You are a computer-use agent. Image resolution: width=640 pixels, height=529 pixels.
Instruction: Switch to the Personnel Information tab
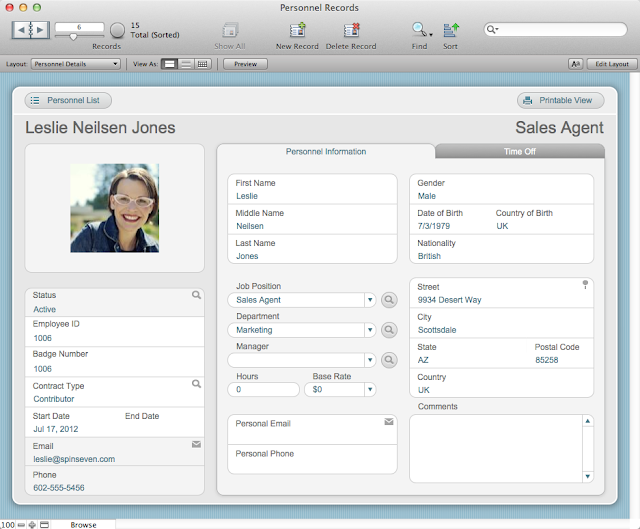(x=326, y=151)
